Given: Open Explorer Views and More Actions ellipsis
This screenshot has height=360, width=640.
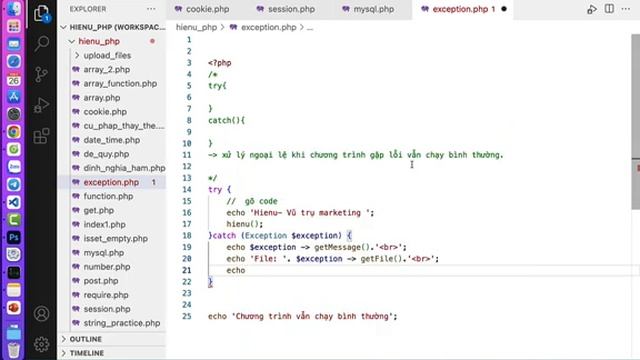Looking at the screenshot, I should [x=151, y=9].
